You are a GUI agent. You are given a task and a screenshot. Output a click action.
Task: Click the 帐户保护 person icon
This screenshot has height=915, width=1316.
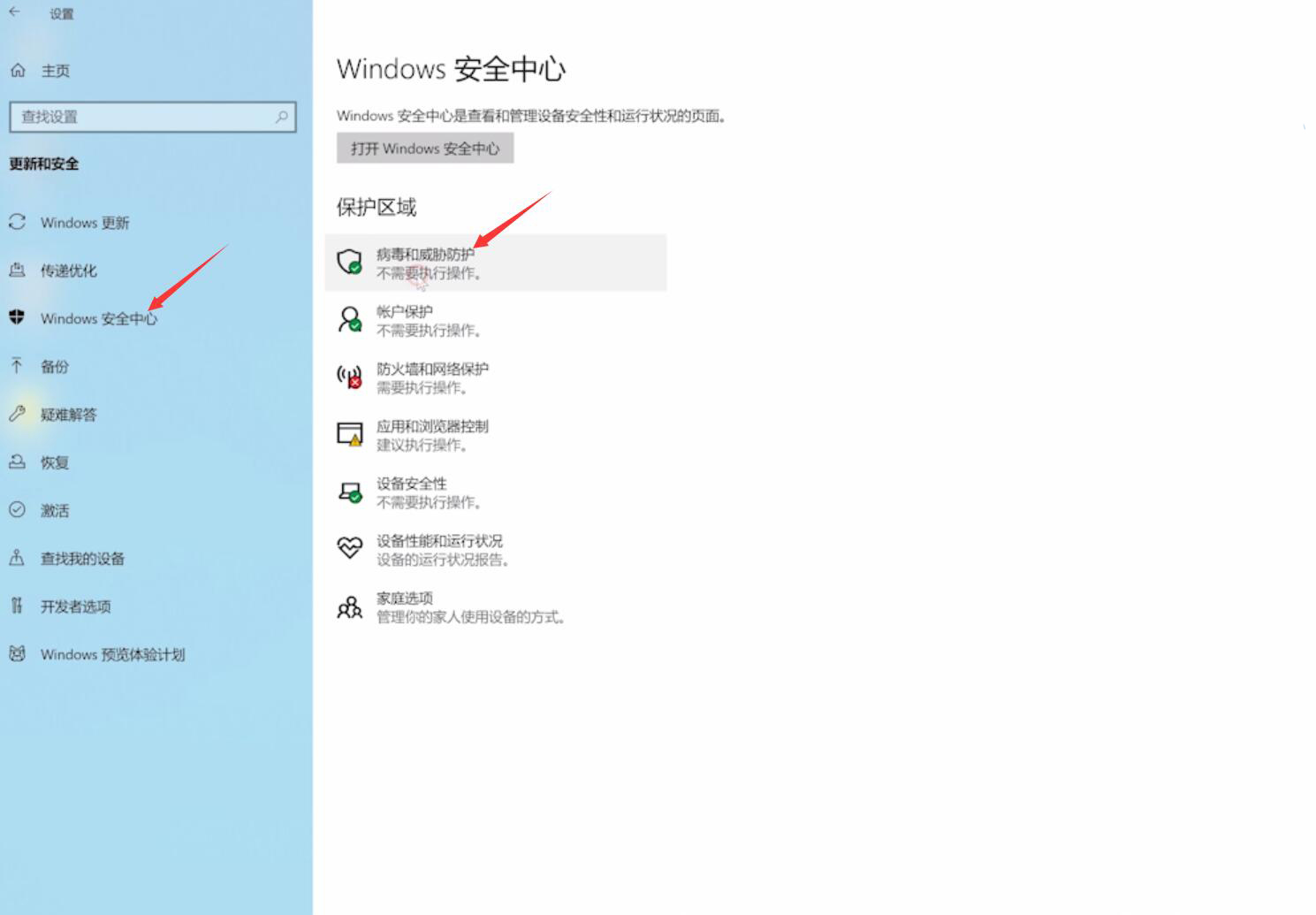pyautogui.click(x=350, y=319)
